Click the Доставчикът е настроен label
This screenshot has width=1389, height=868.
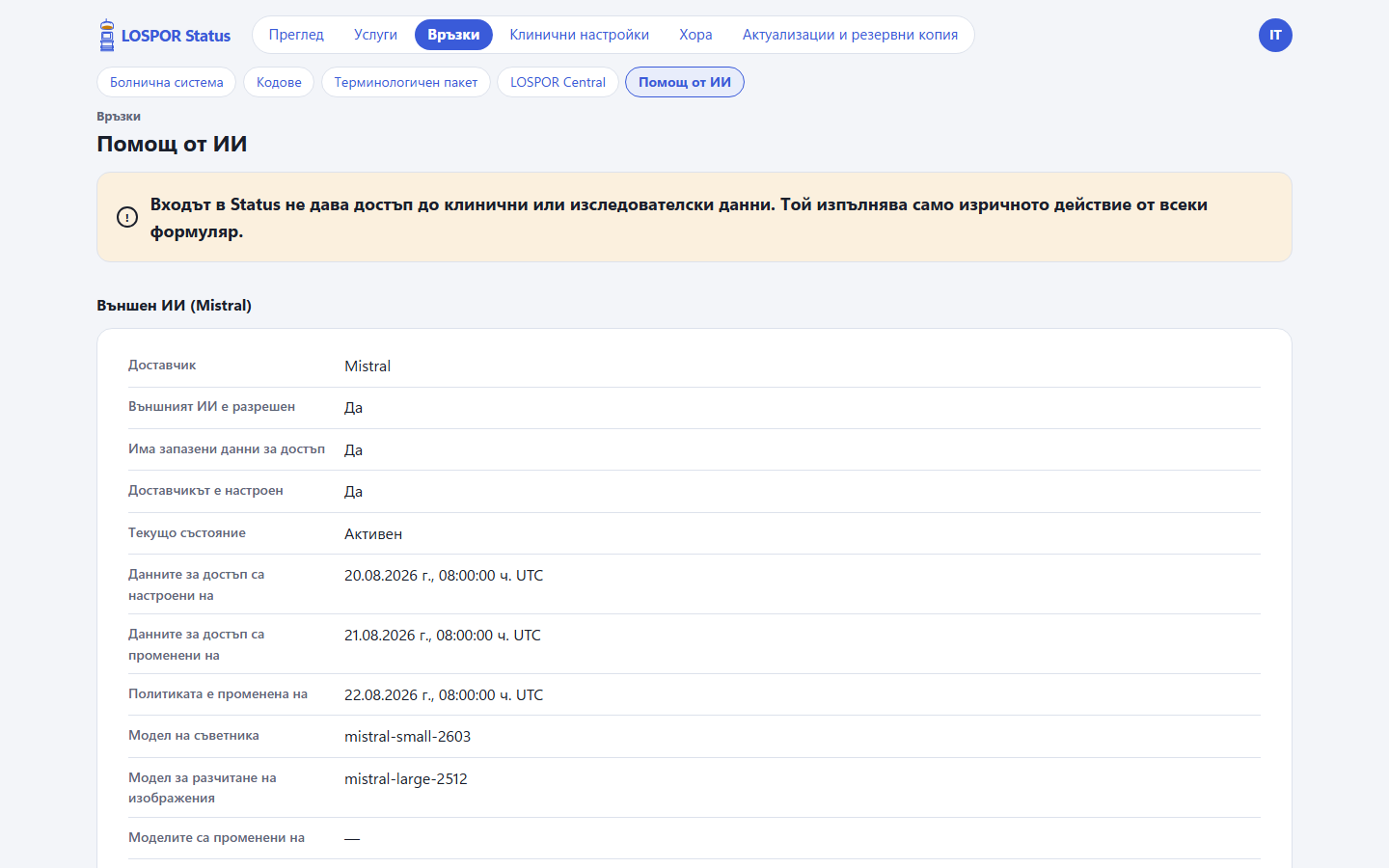point(205,491)
